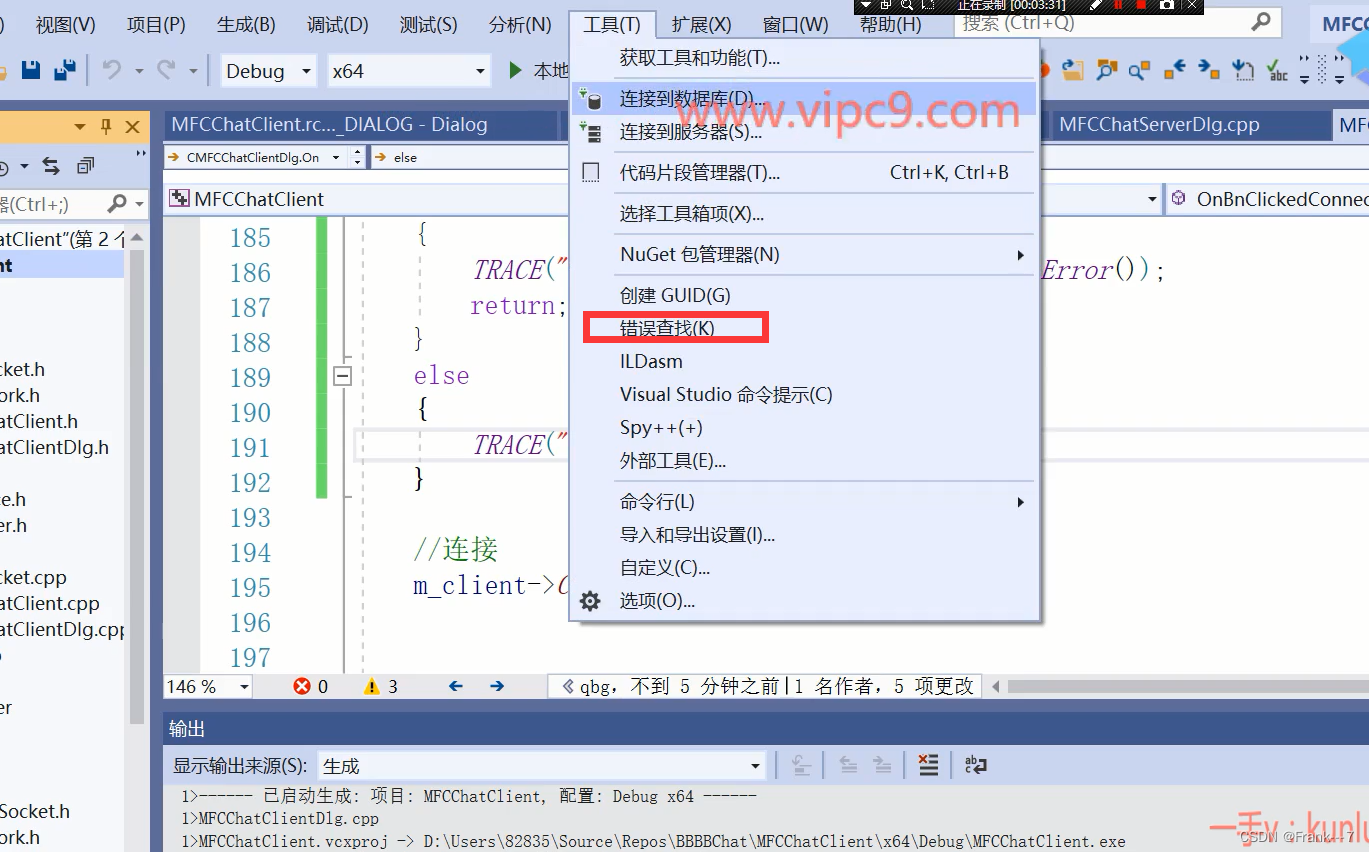Open the Solution Explorer window position dropdown
The height and width of the screenshot is (852, 1369).
[79, 127]
